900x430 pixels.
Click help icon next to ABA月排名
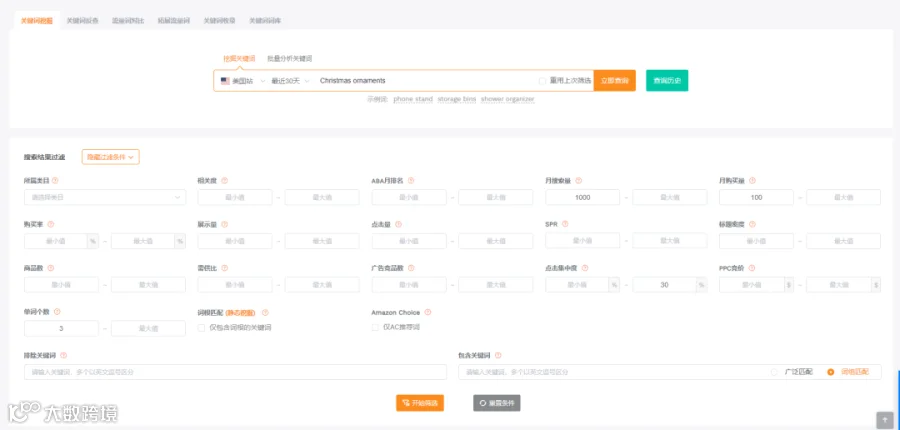(411, 181)
